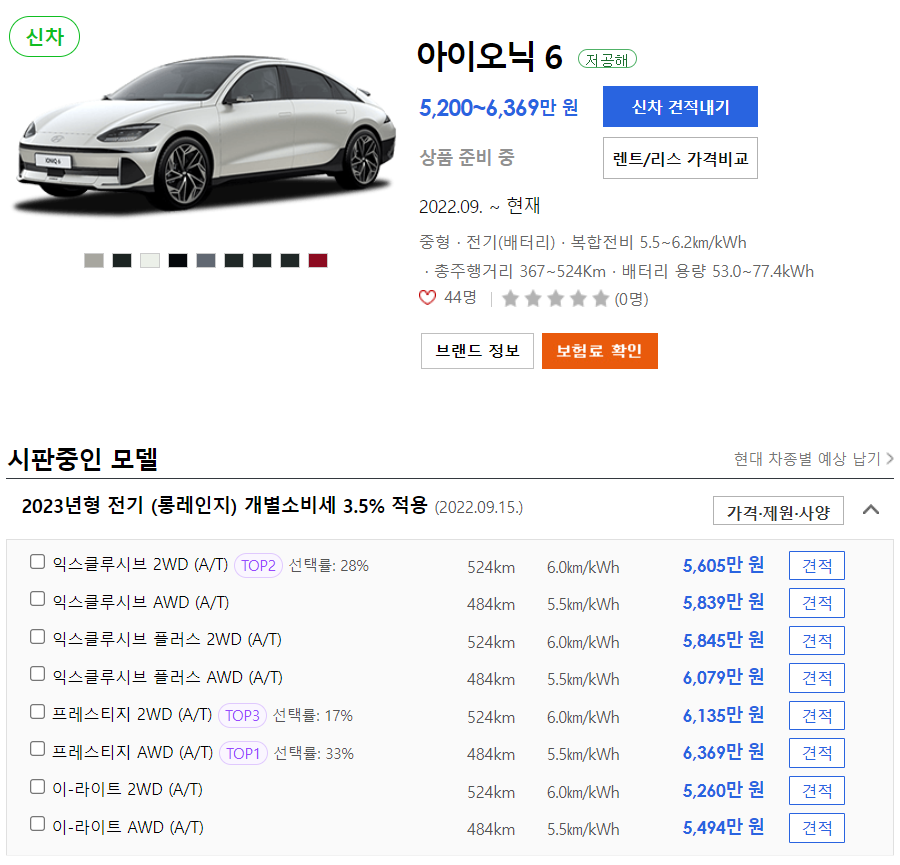Select the slate blue-gray color swatch

tap(205, 261)
